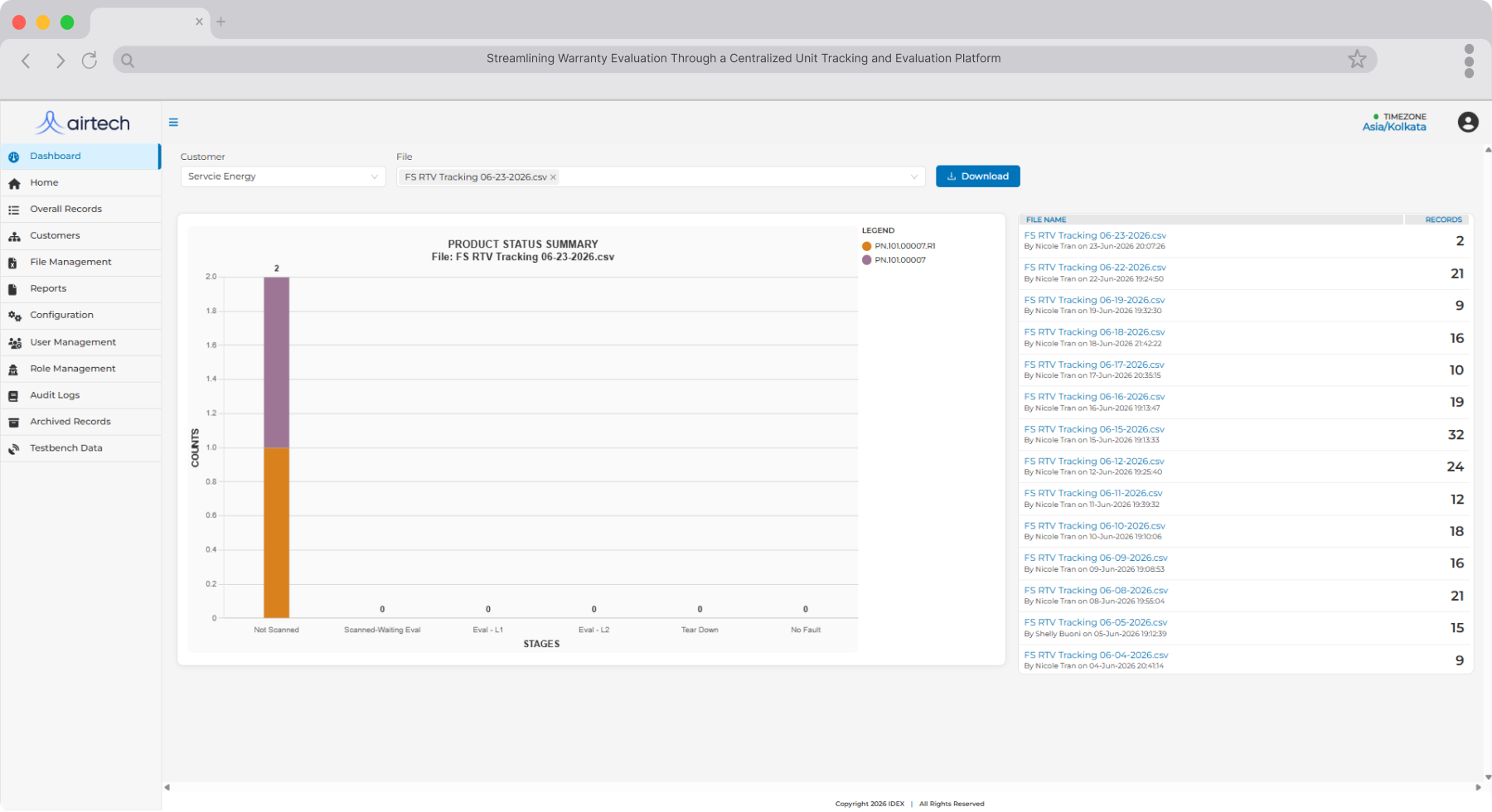
Task: Click the browser bookmark star icon
Action: tap(1357, 59)
